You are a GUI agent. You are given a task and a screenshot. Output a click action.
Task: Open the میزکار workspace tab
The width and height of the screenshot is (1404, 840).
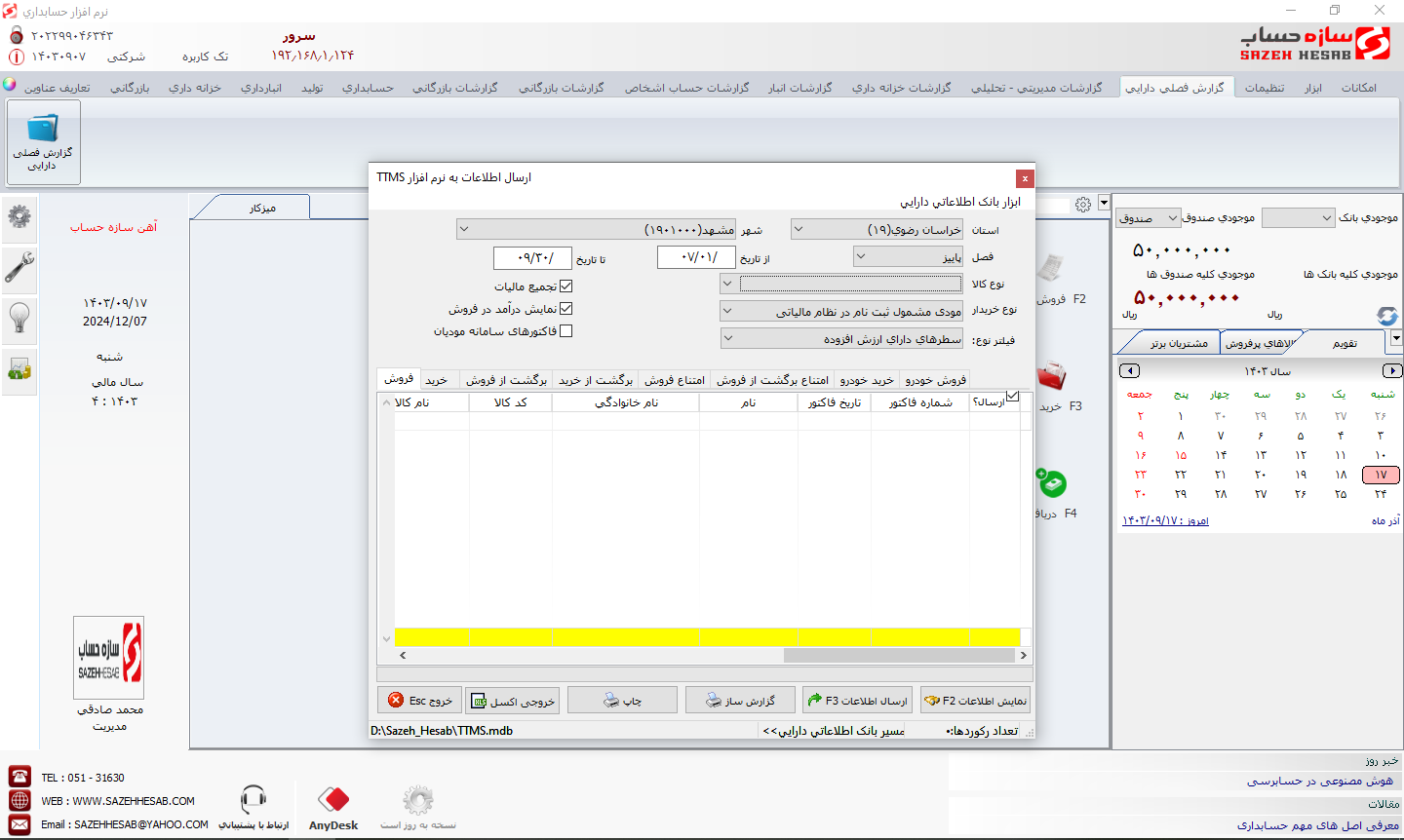pyautogui.click(x=262, y=208)
